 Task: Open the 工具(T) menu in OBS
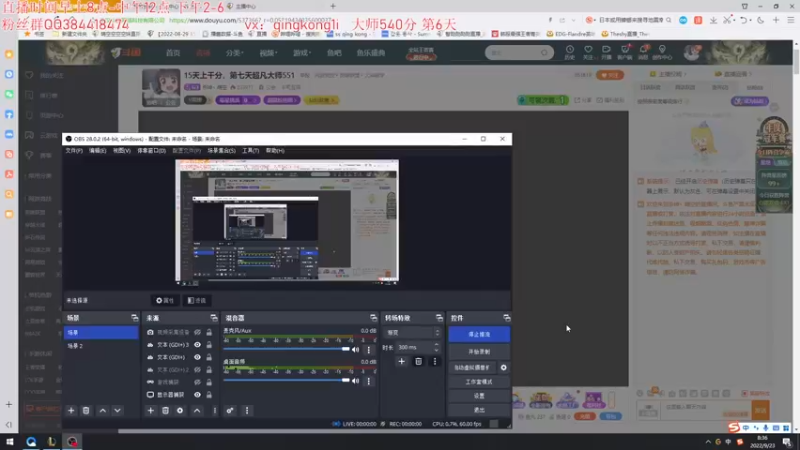[x=251, y=151]
